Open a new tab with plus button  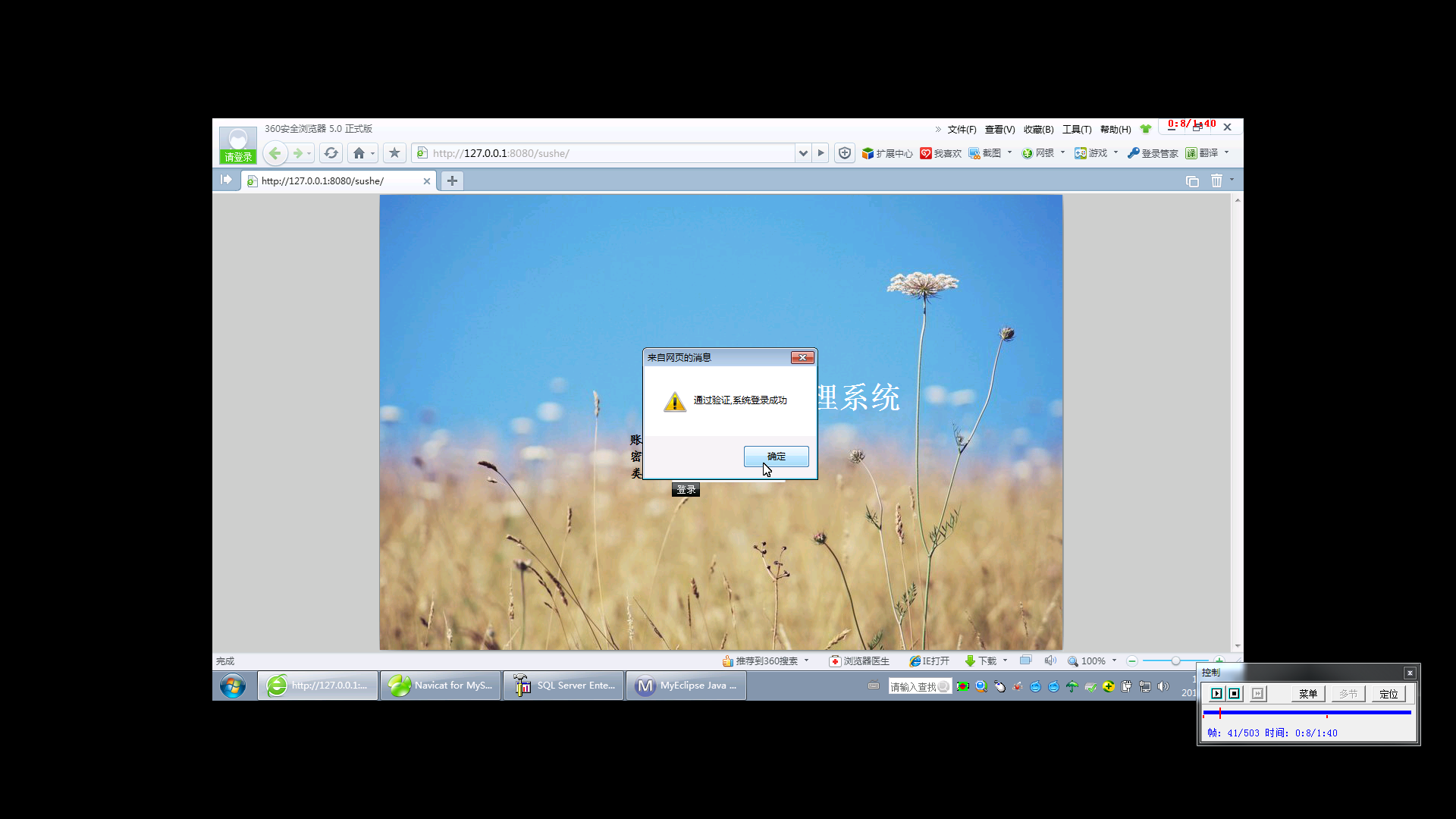pos(452,180)
